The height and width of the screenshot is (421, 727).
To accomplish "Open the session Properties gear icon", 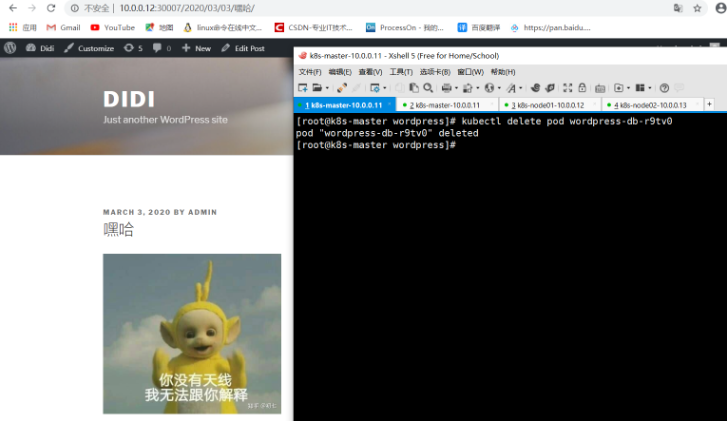I will (x=375, y=88).
